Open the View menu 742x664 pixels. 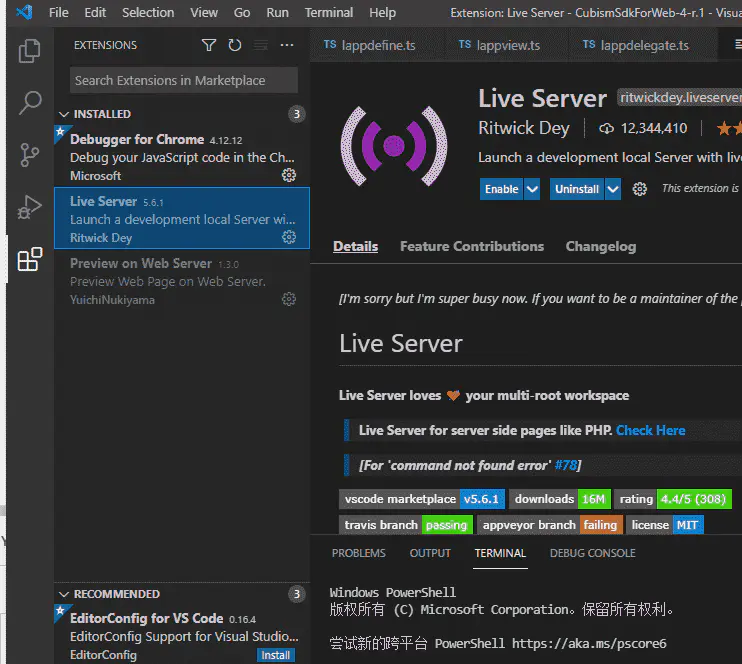coord(204,12)
